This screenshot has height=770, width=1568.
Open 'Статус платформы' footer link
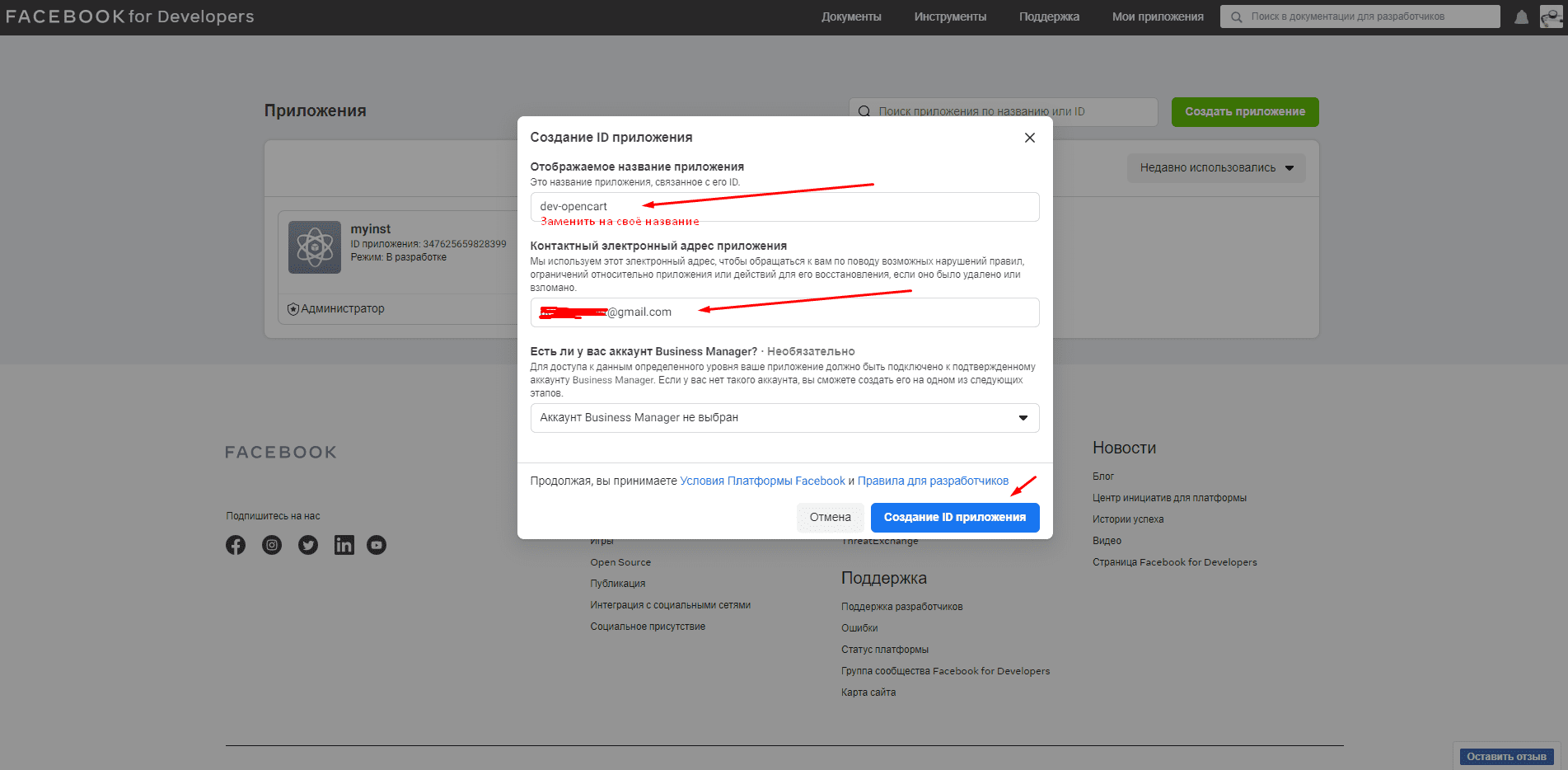885,650
